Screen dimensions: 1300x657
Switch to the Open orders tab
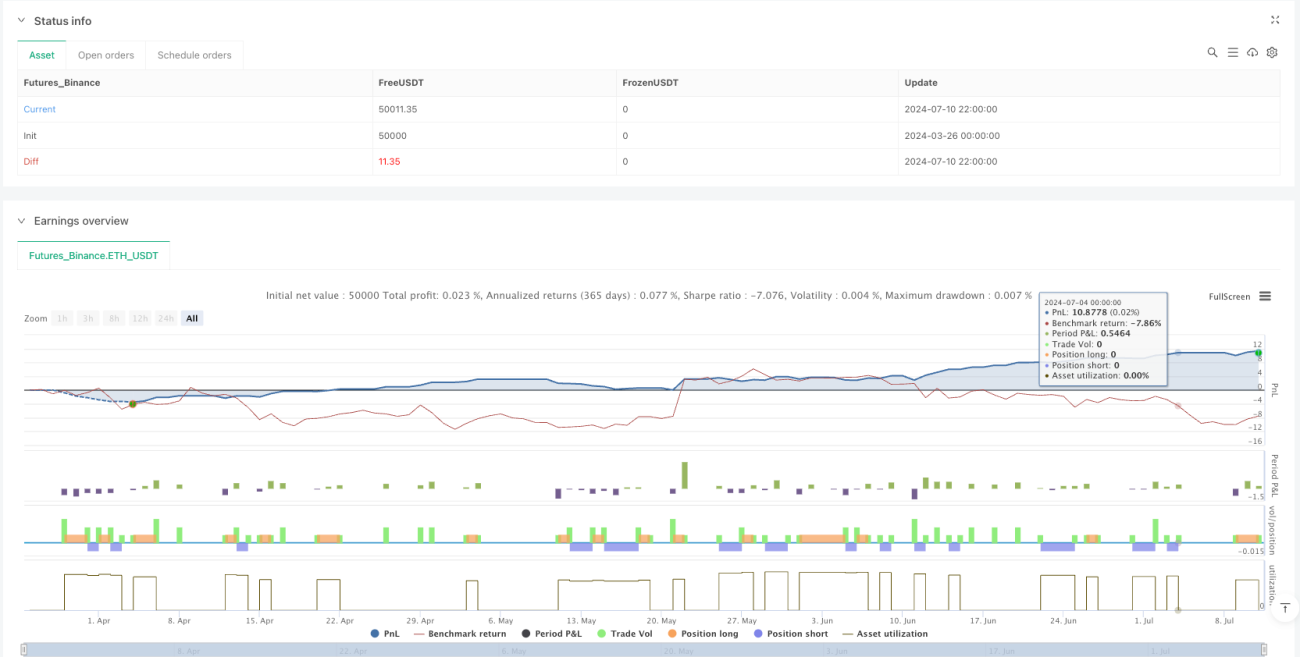pyautogui.click(x=106, y=55)
